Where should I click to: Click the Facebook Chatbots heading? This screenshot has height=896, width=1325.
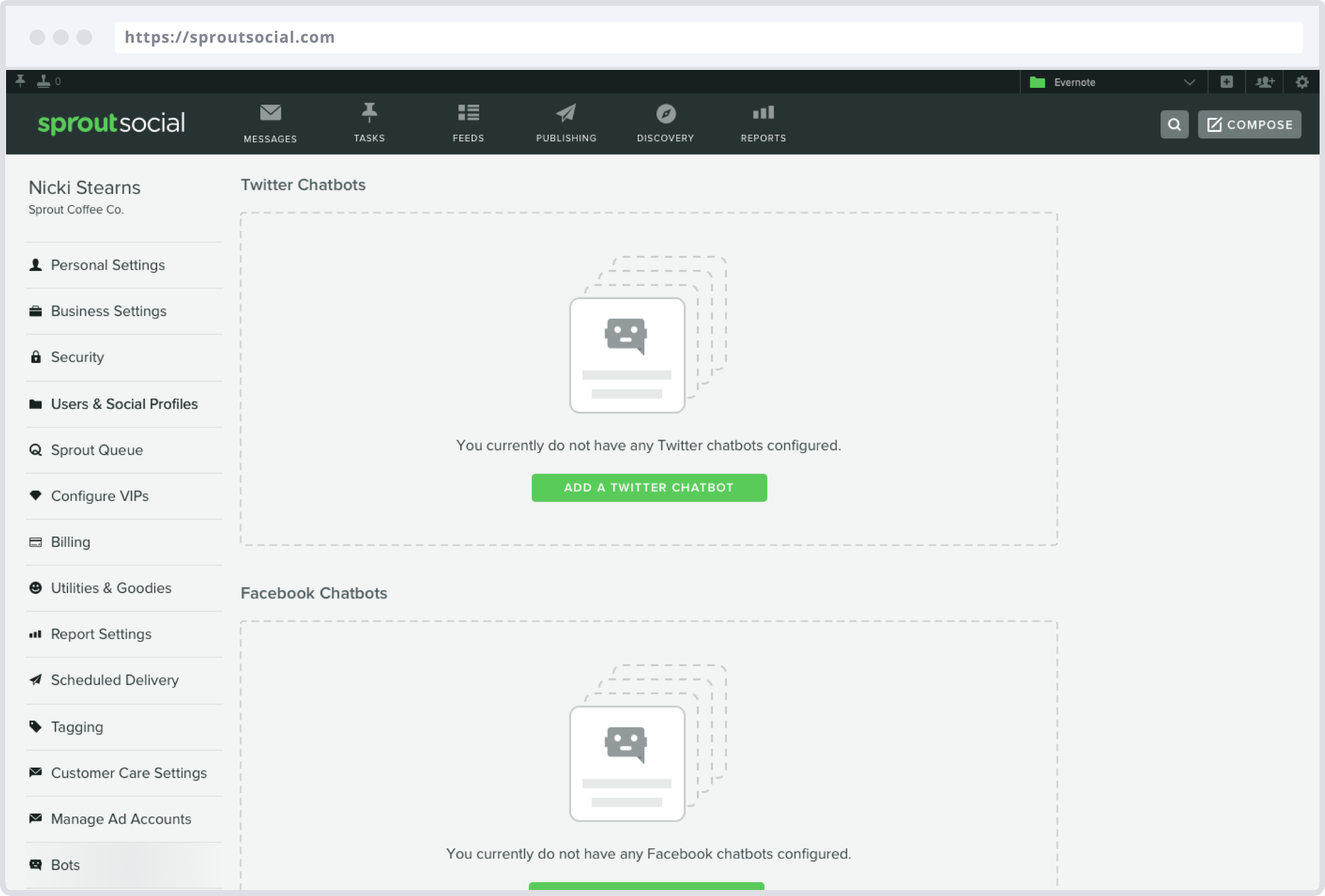click(x=314, y=593)
